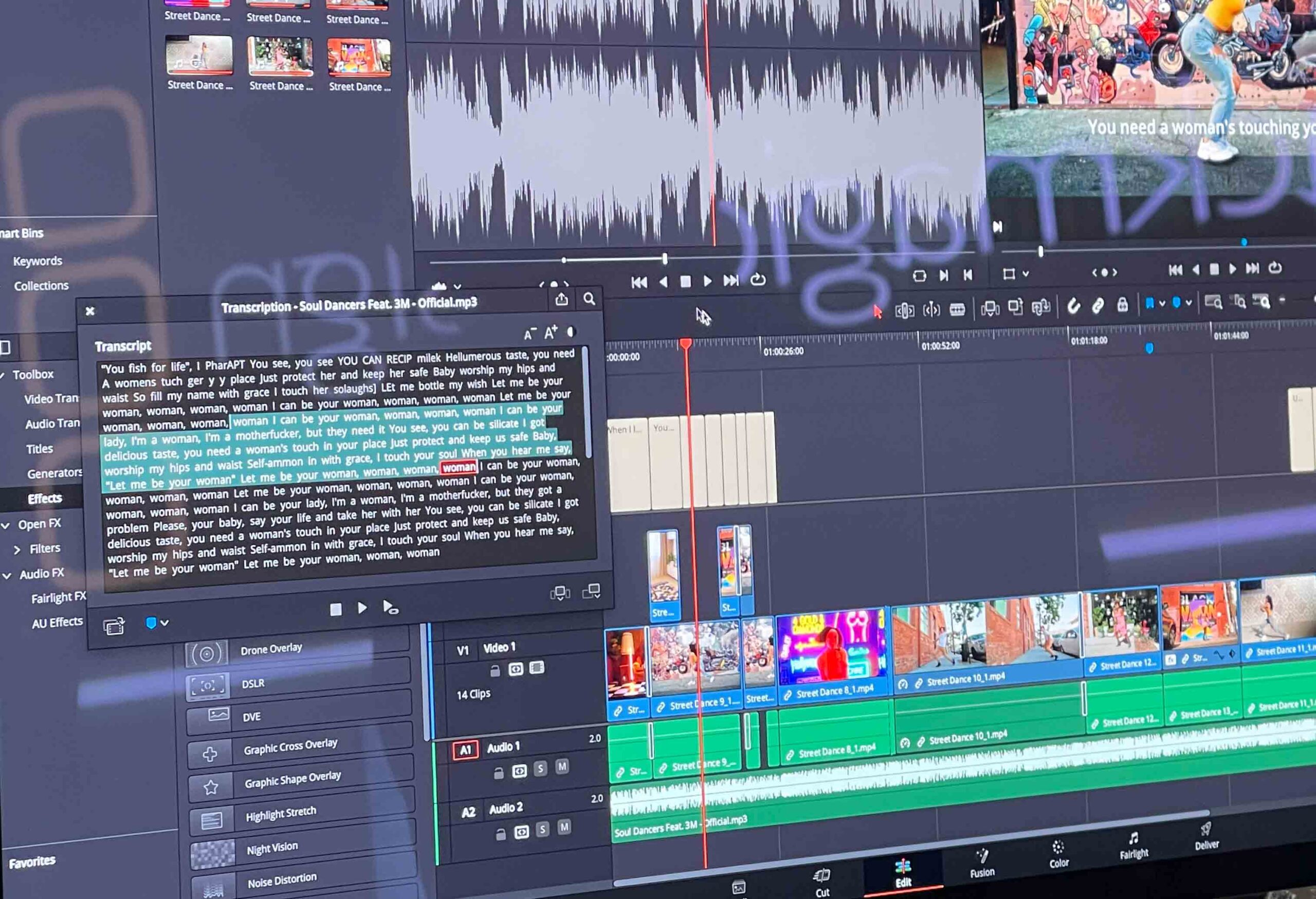The image size is (1316, 899).
Task: Click the create subclip icon at transcription bottom-left
Action: coord(114,626)
